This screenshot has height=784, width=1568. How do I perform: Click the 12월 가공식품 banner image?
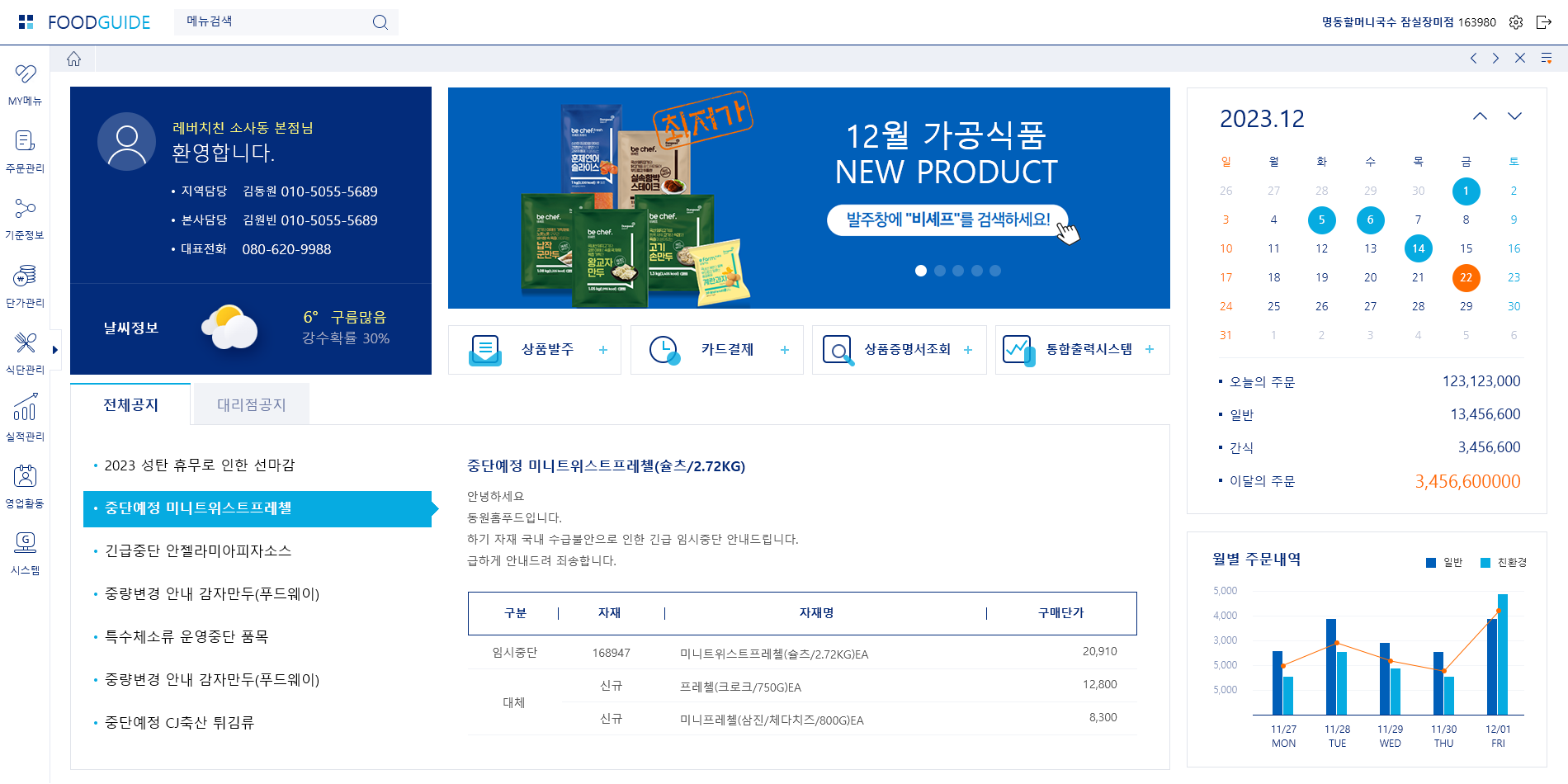click(x=809, y=198)
